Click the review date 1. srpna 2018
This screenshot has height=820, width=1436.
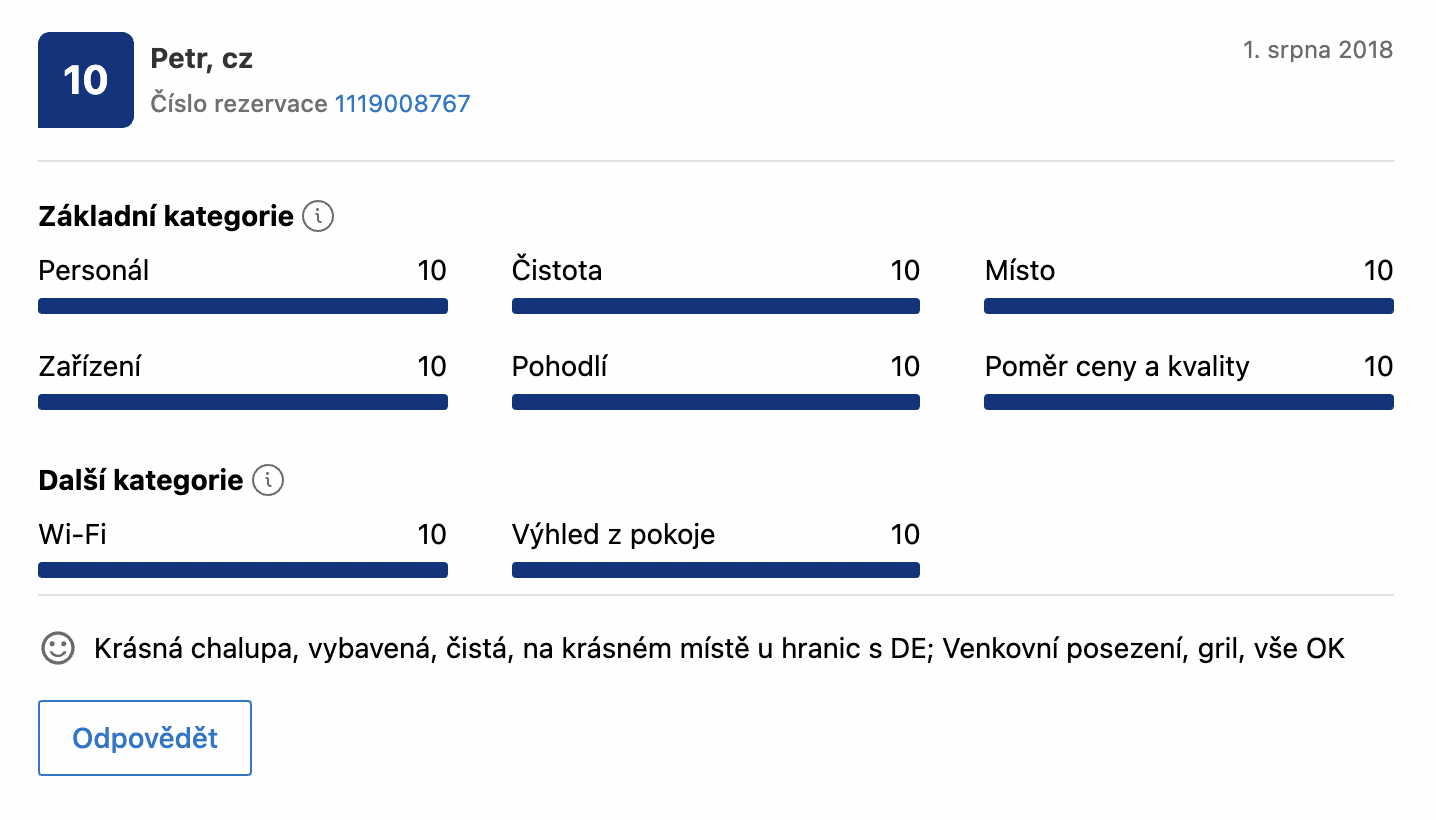click(1318, 50)
